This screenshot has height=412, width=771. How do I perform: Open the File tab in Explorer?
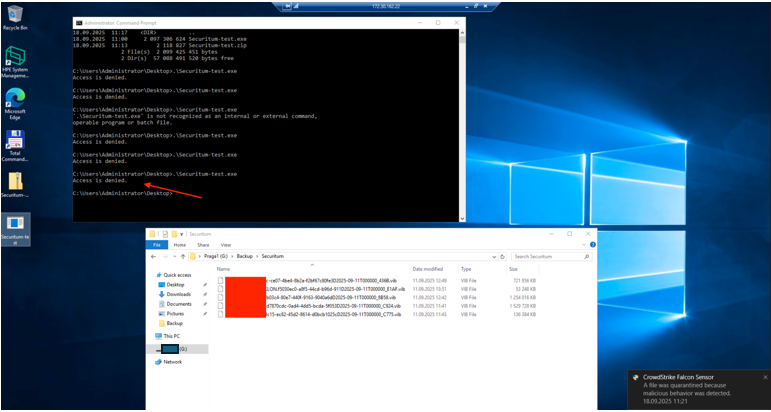[x=157, y=244]
